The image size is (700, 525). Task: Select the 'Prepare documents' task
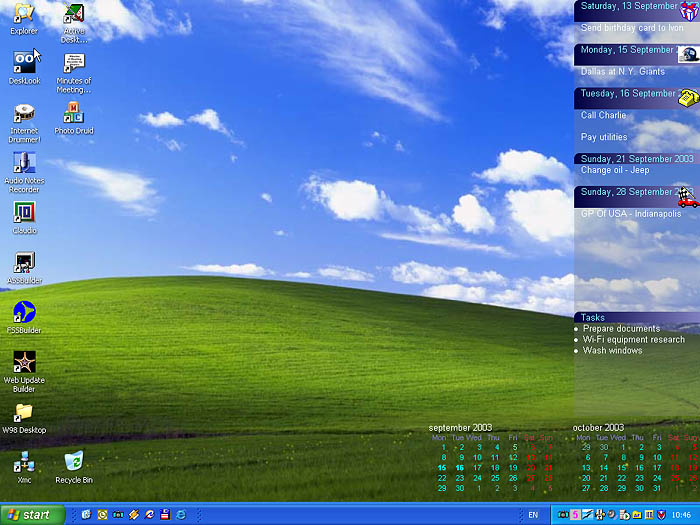pyautogui.click(x=621, y=329)
